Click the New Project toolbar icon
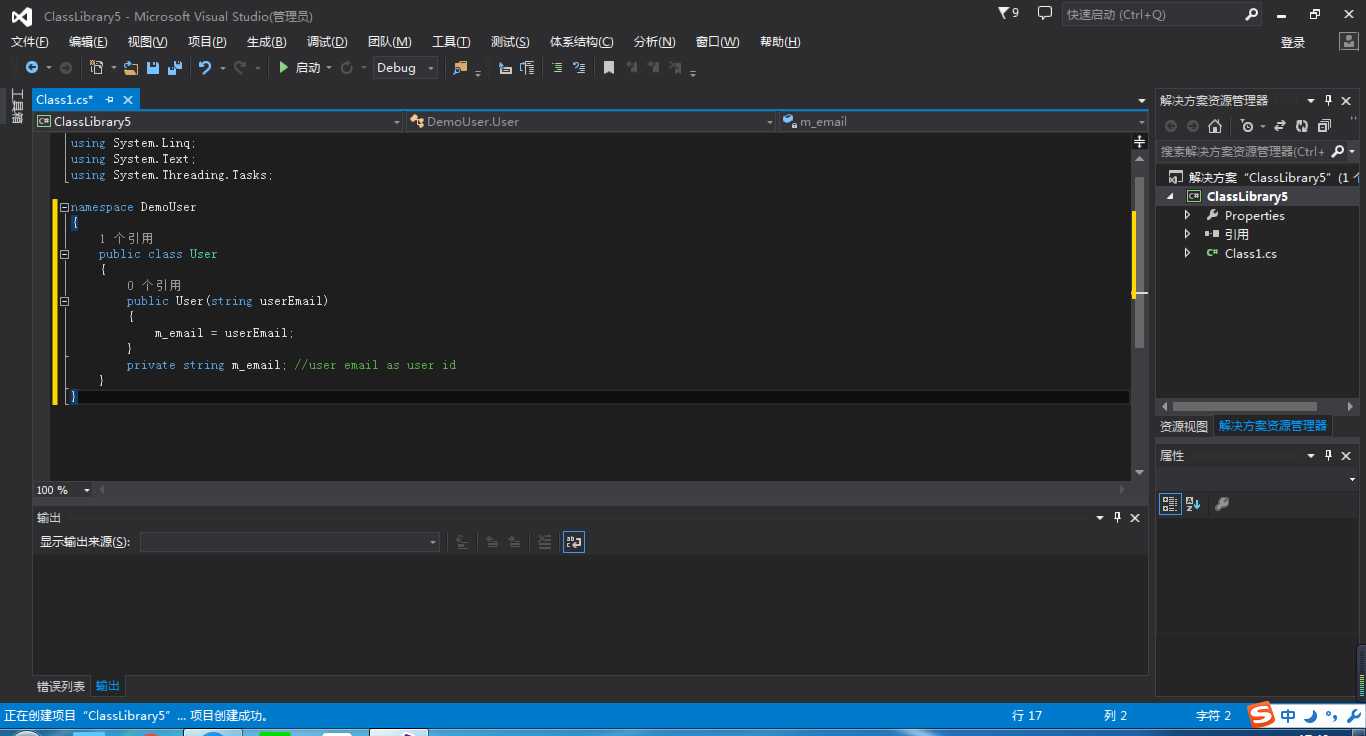The width and height of the screenshot is (1366, 736). 97,68
